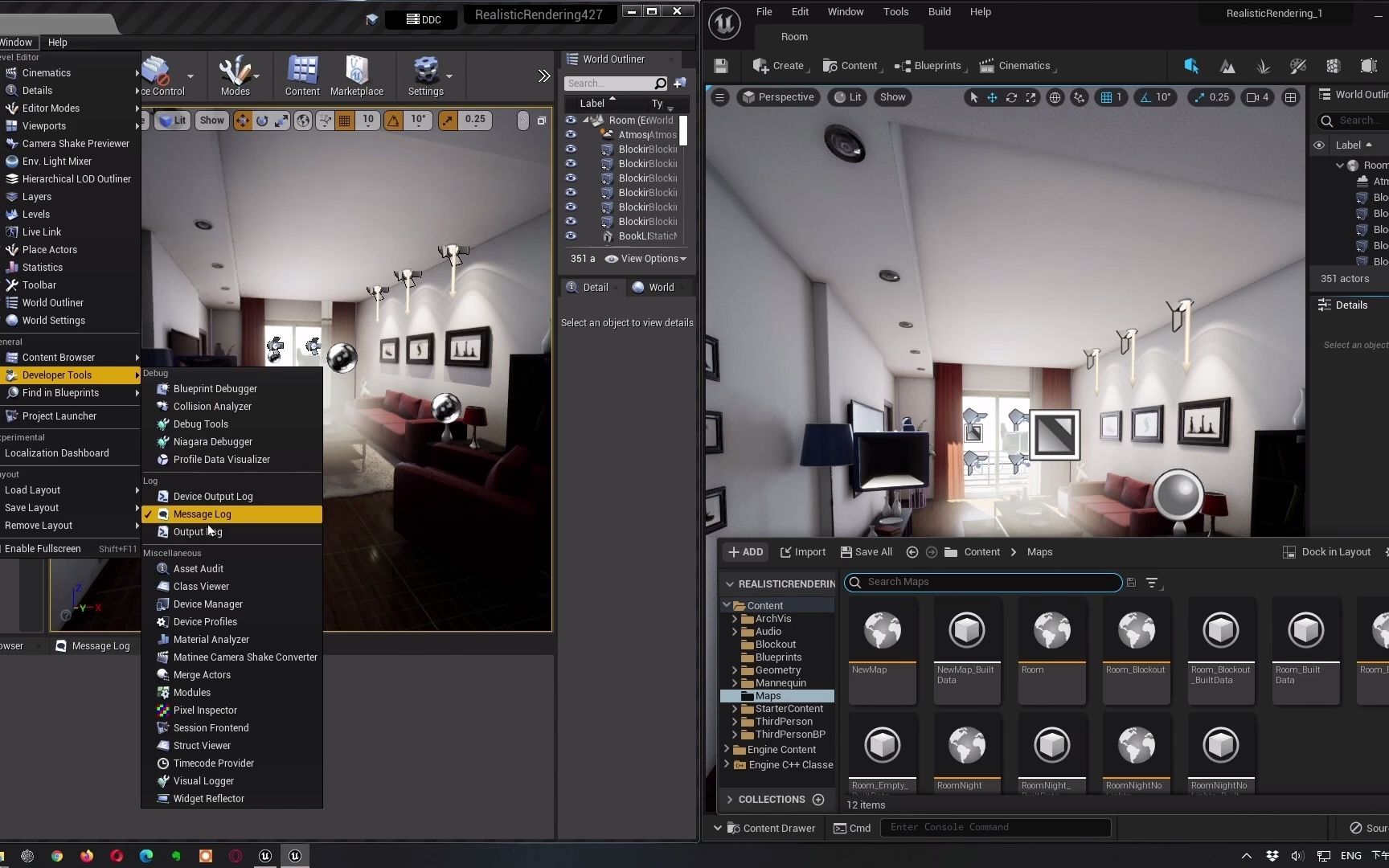
Task: Uncheck the Message Log menu entry
Action: pyautogui.click(x=231, y=514)
